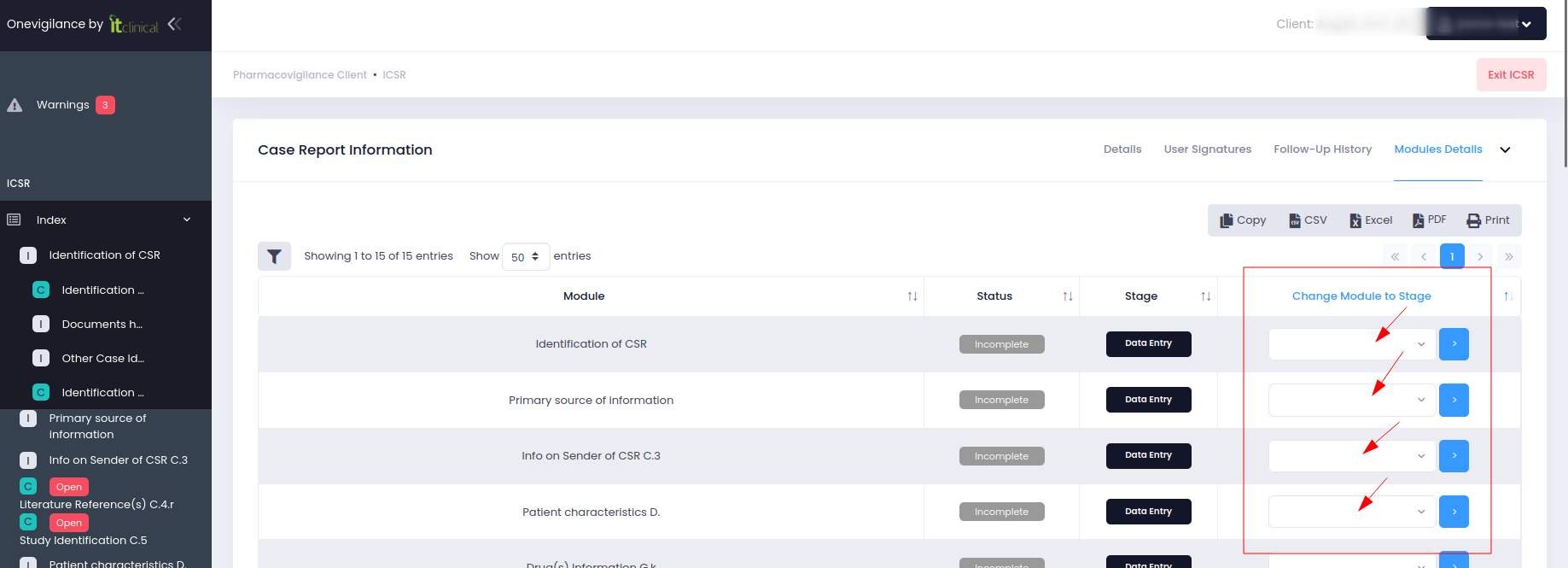Export the table as CSV
1568x568 pixels.
coord(1308,220)
